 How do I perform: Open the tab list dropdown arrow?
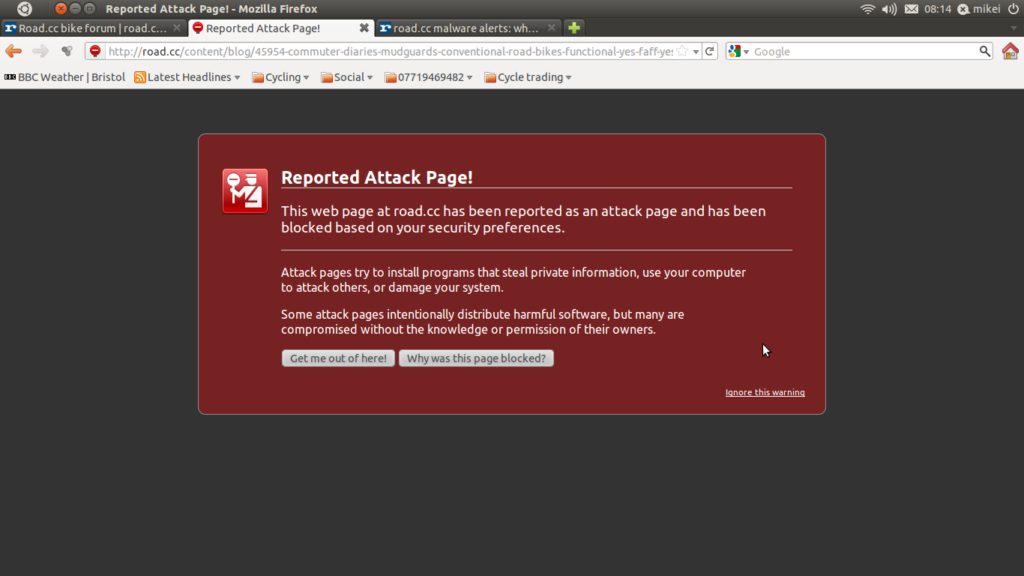click(1014, 28)
